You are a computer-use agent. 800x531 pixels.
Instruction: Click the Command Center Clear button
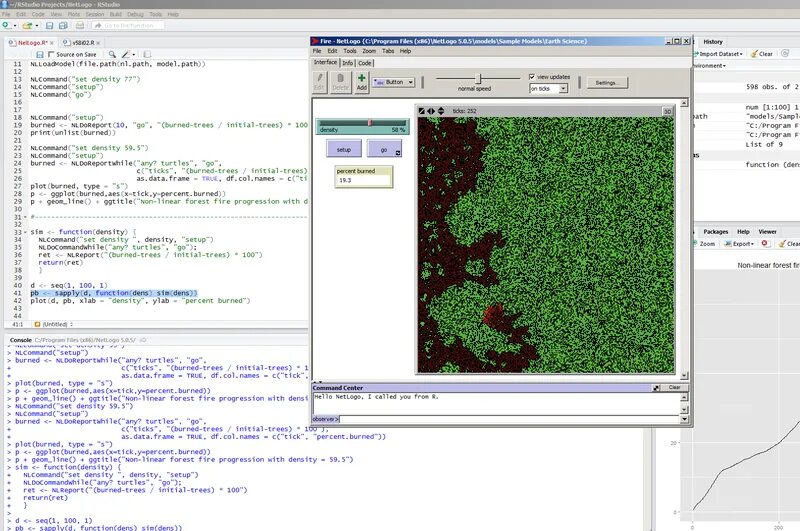674,388
